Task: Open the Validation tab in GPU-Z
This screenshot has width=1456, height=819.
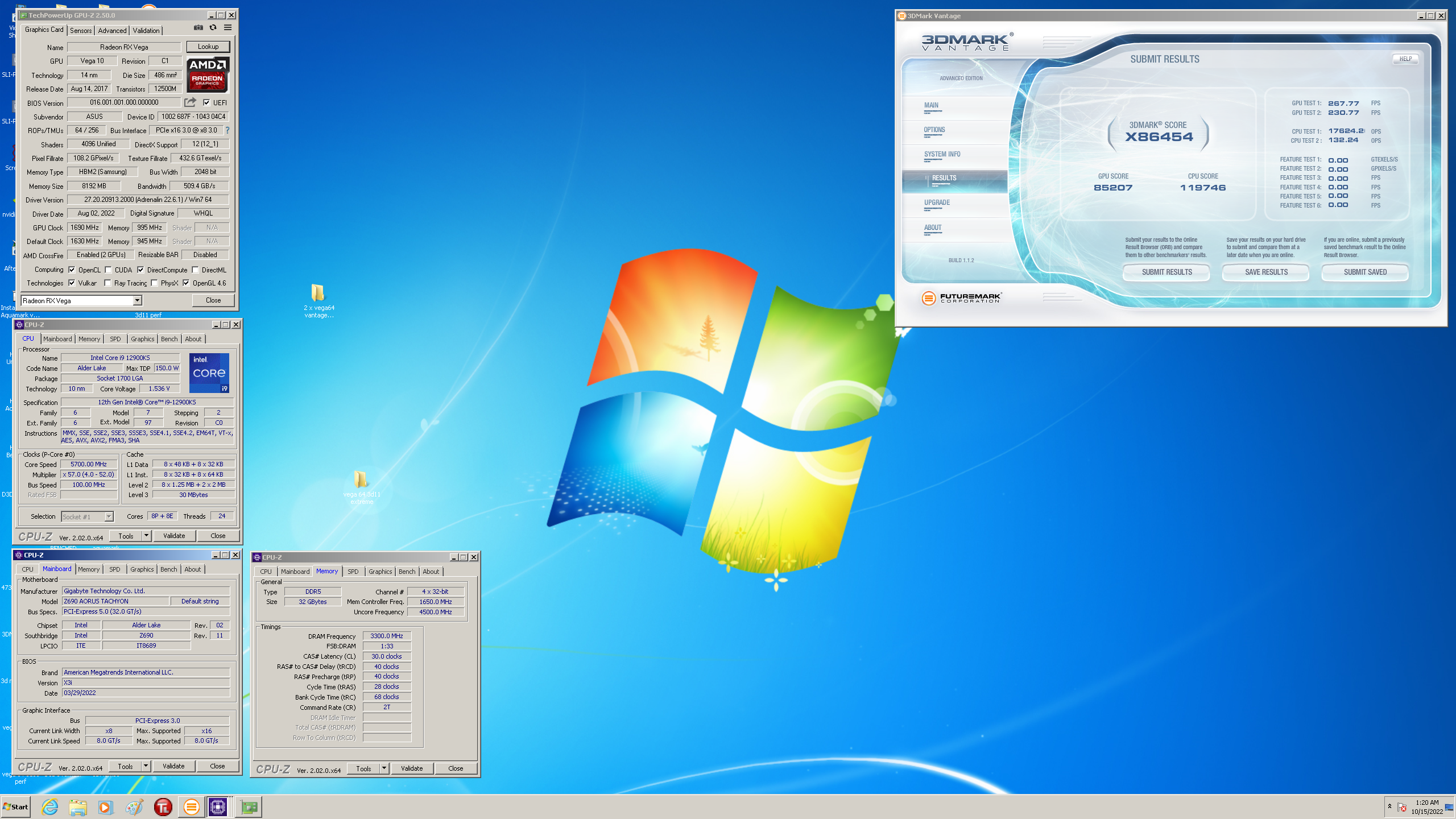Action: 146,31
